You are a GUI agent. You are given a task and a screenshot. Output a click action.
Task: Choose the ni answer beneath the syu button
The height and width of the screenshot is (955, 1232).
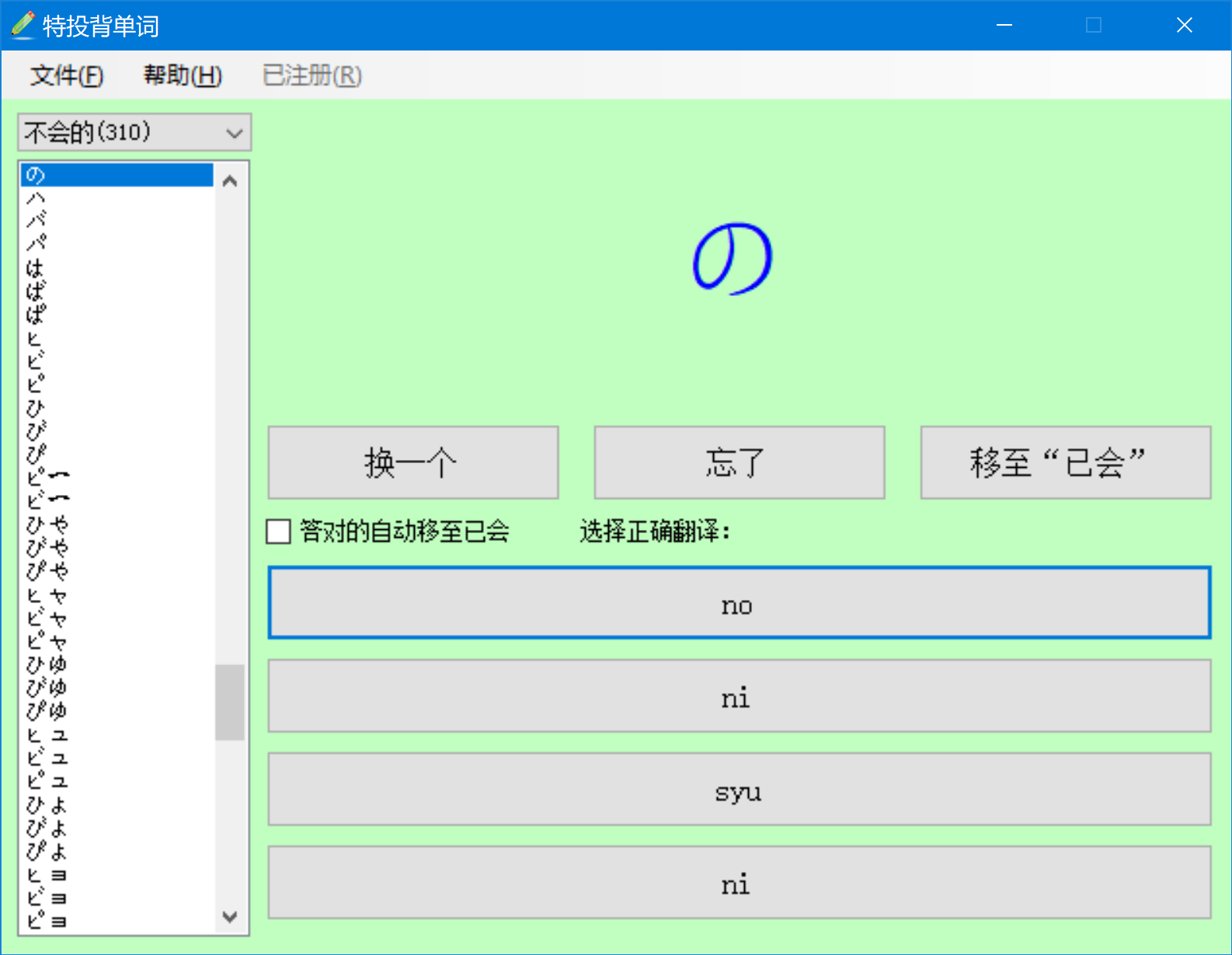(740, 883)
